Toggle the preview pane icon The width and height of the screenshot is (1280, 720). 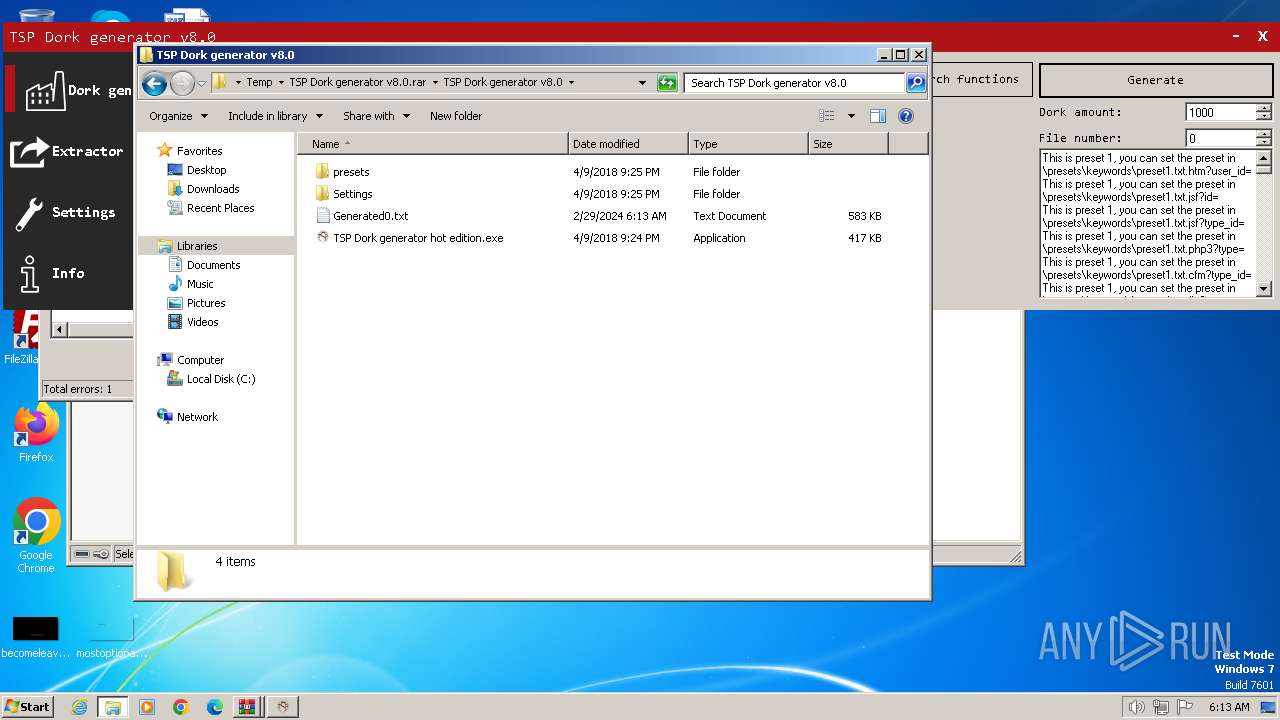point(878,116)
